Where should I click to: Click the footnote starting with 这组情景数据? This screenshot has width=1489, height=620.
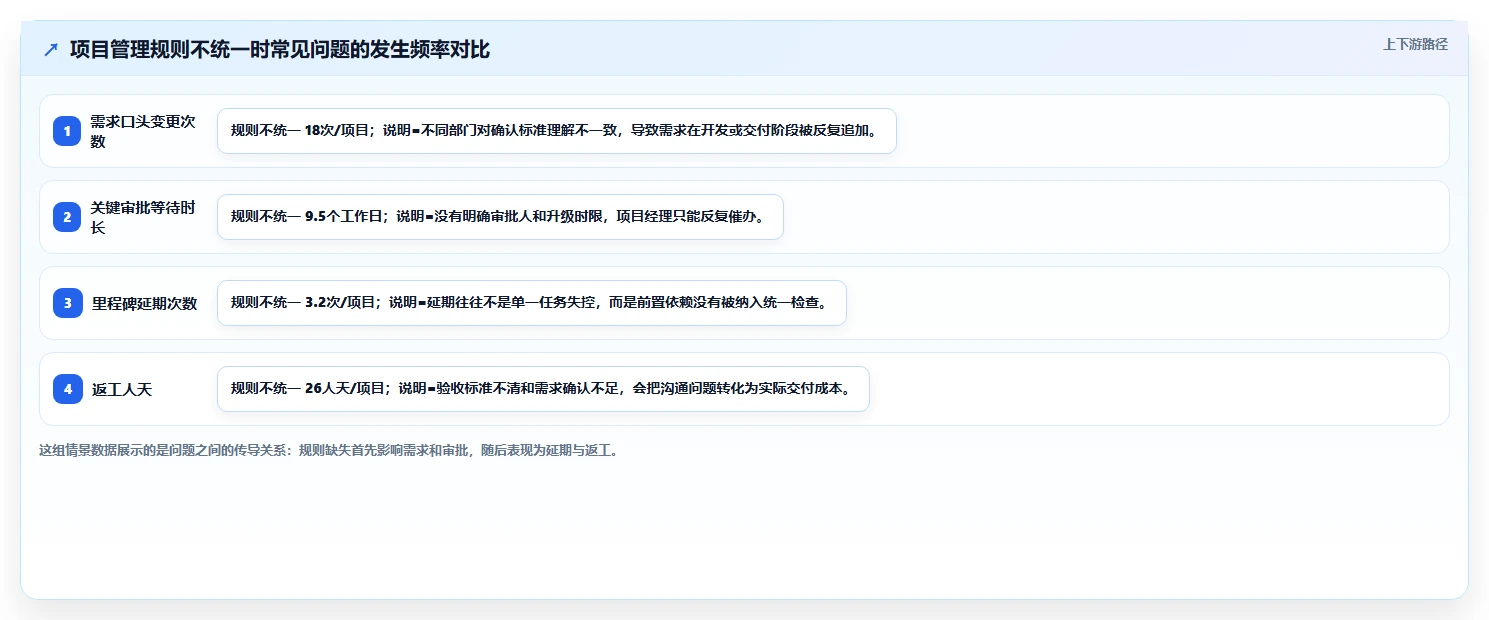pos(329,450)
